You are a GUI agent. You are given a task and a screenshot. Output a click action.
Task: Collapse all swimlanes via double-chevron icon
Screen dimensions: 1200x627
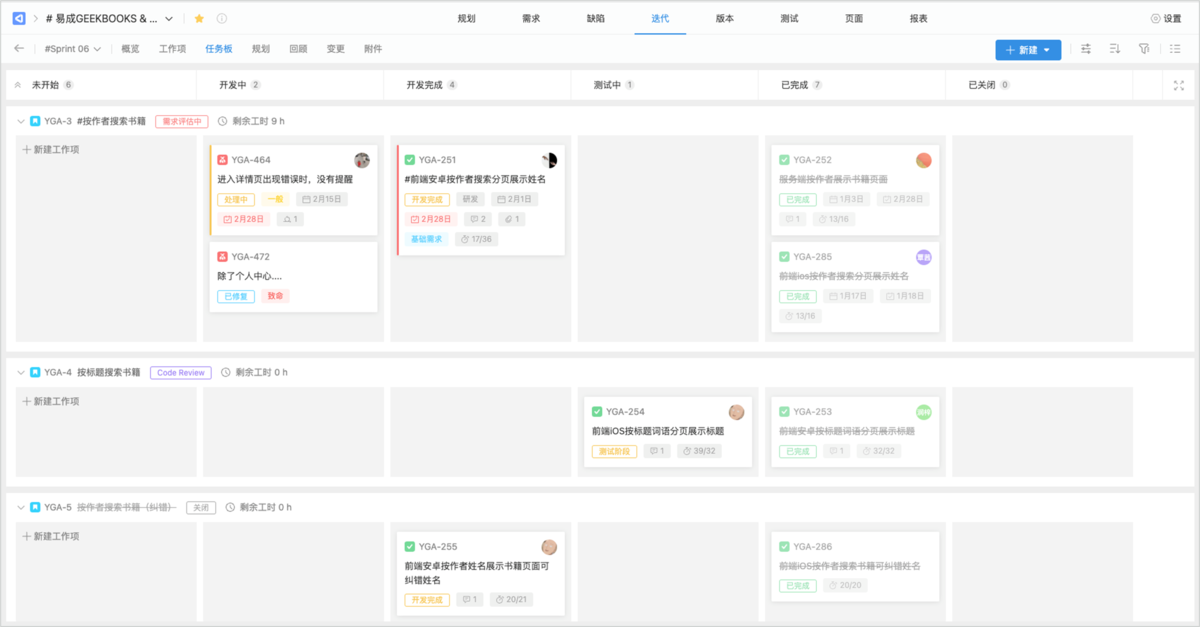(18, 85)
